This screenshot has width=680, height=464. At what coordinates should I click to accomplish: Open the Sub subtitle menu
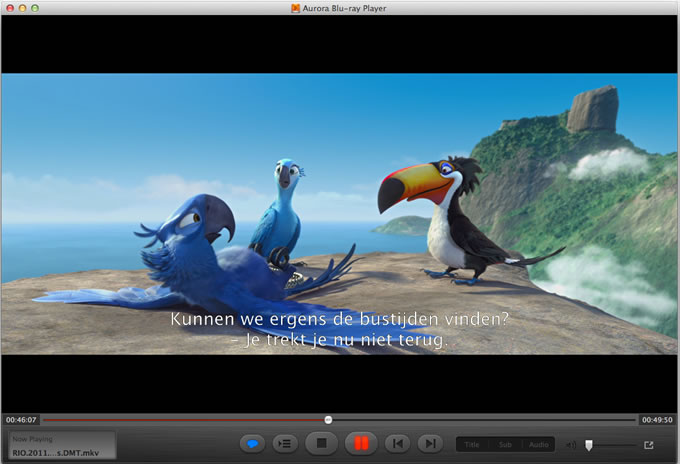click(505, 445)
